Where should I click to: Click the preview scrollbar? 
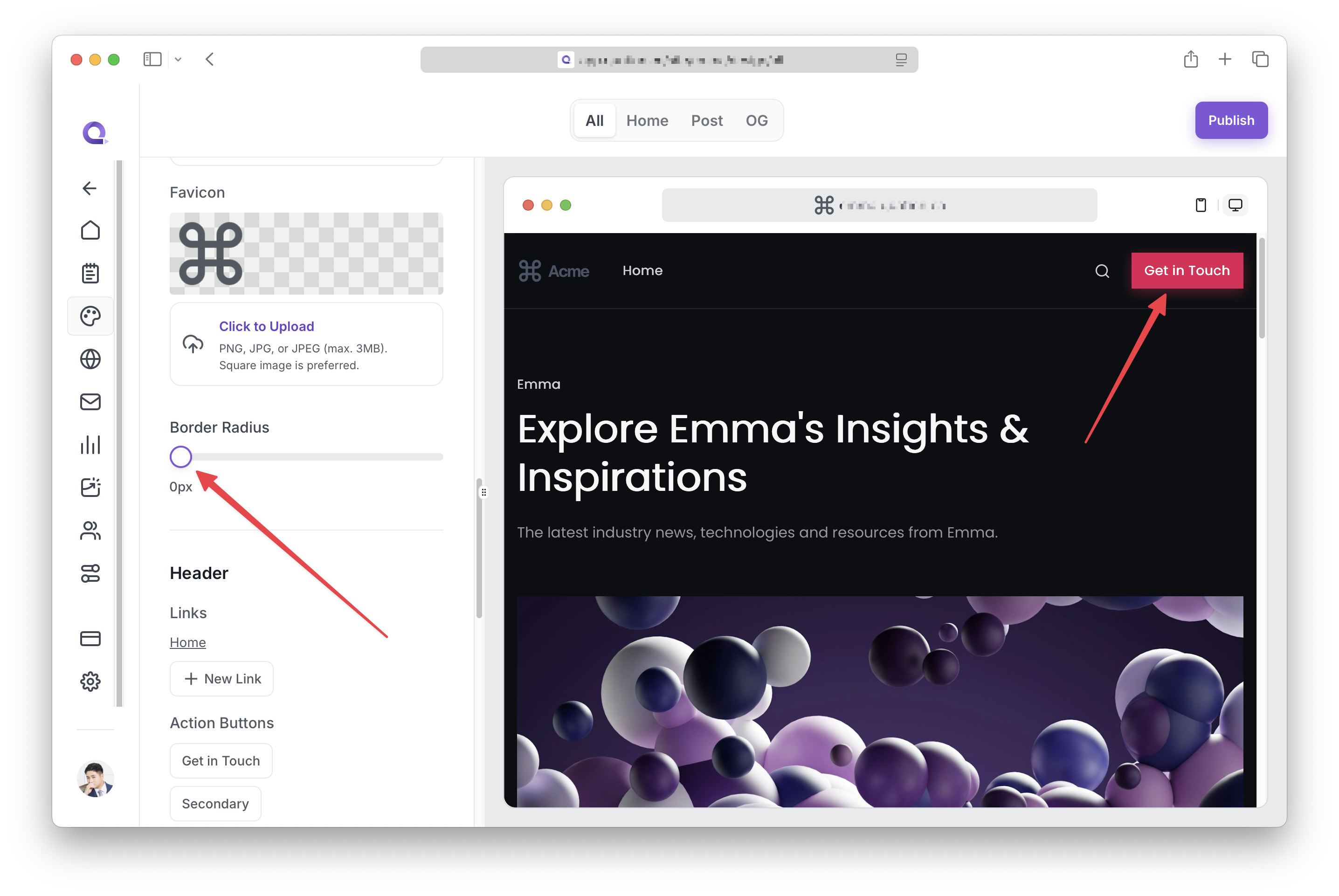click(x=1261, y=288)
